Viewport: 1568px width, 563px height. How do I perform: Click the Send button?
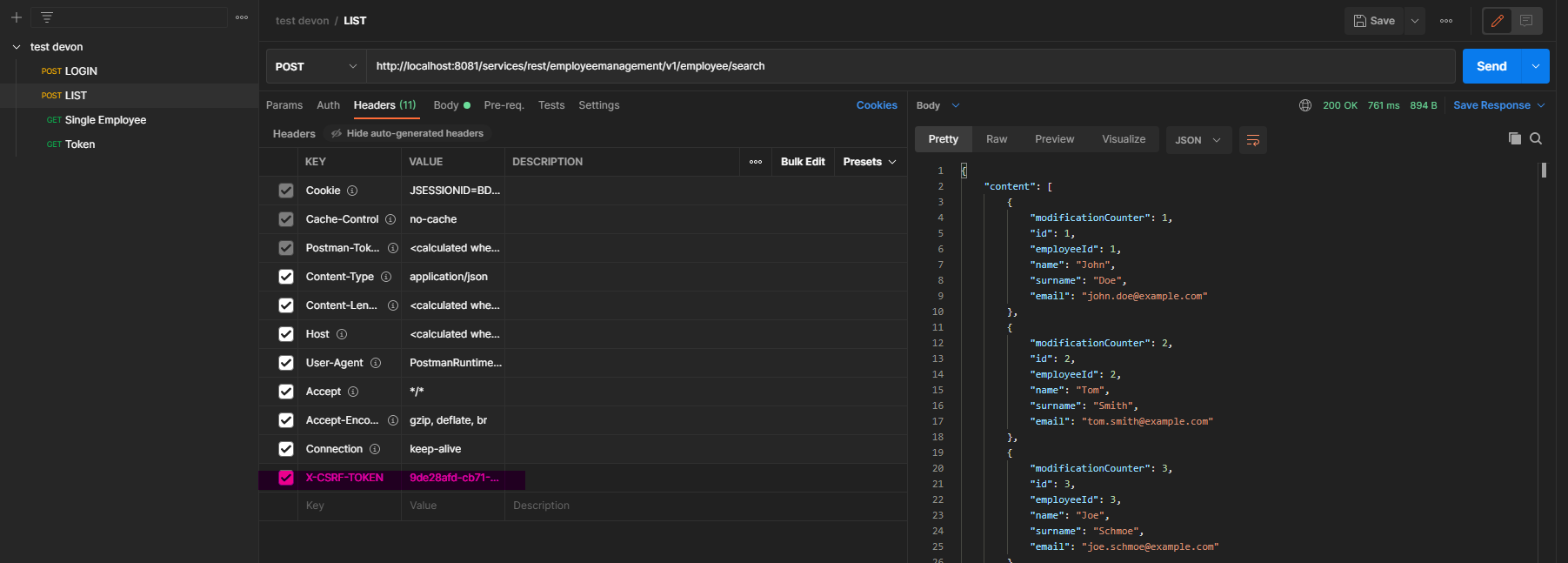[1491, 66]
